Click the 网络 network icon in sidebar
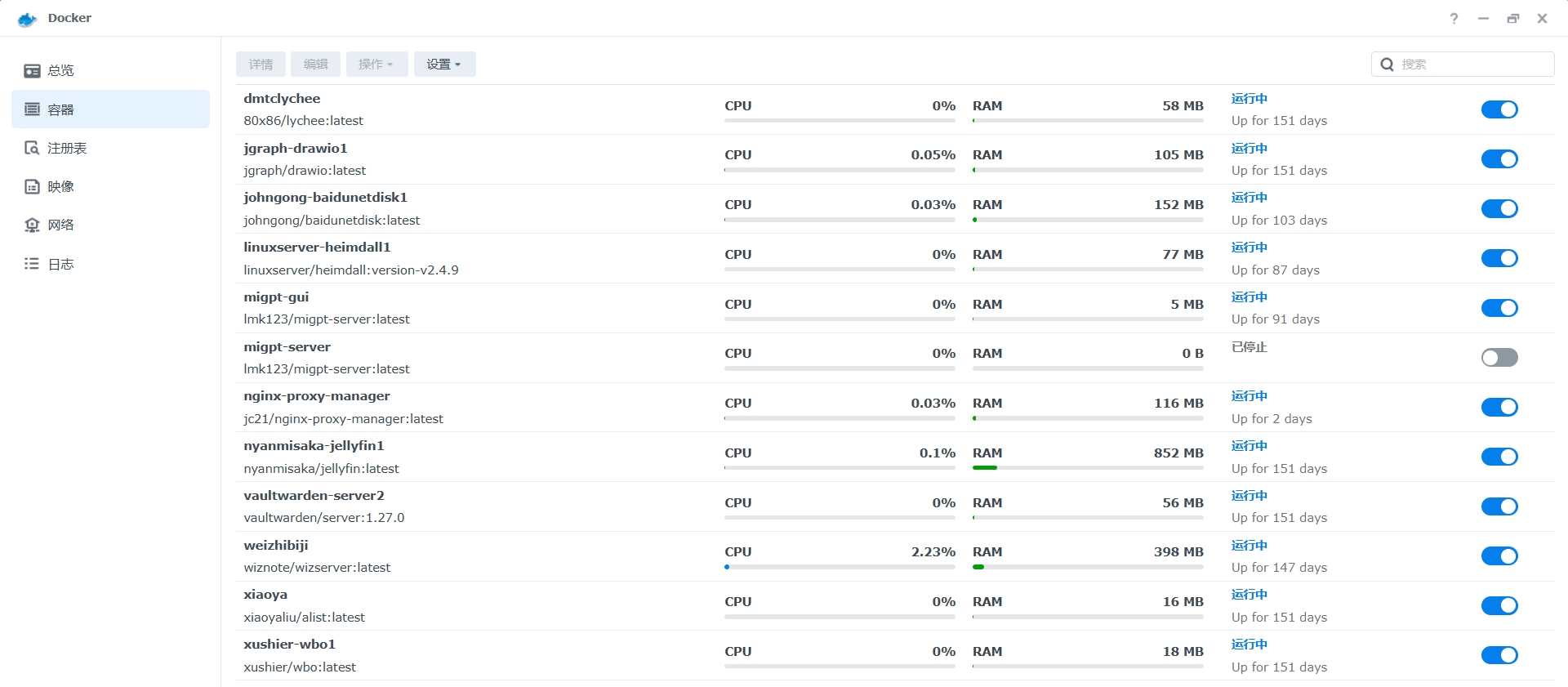This screenshot has width=1568, height=687. point(32,225)
